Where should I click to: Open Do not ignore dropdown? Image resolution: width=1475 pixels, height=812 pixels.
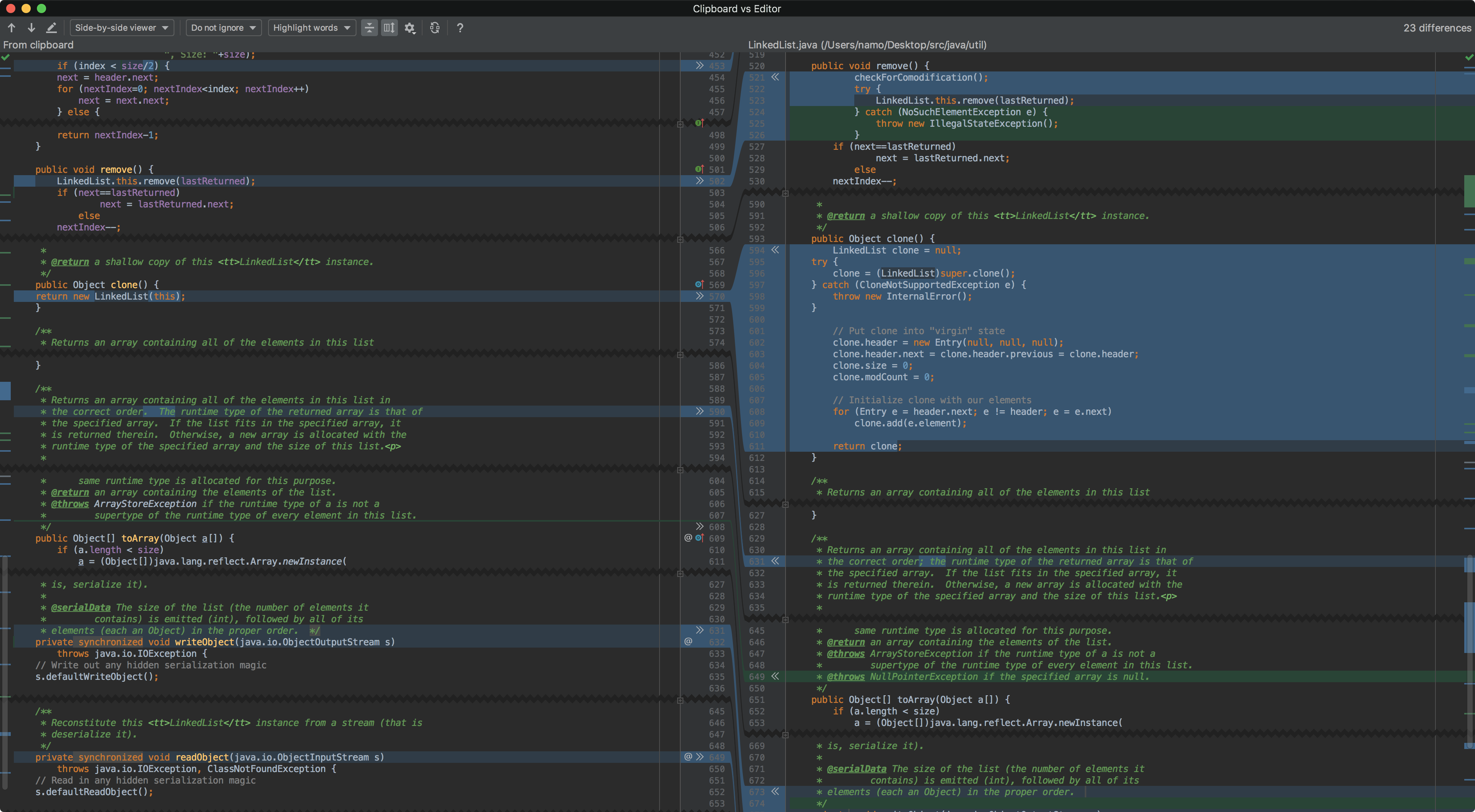(x=223, y=28)
